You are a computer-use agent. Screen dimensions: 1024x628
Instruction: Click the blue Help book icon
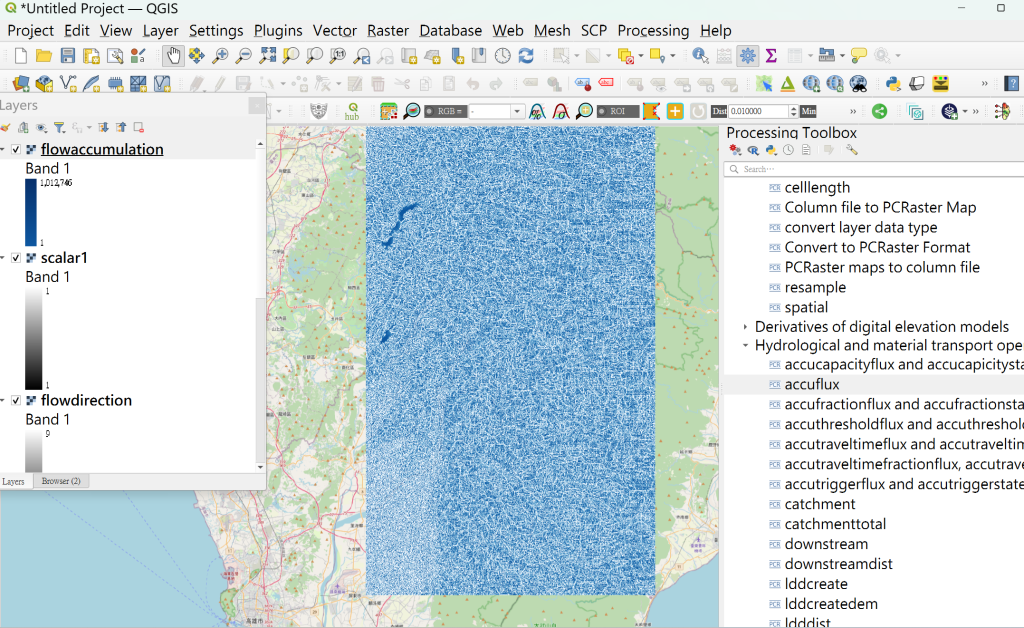click(1012, 84)
